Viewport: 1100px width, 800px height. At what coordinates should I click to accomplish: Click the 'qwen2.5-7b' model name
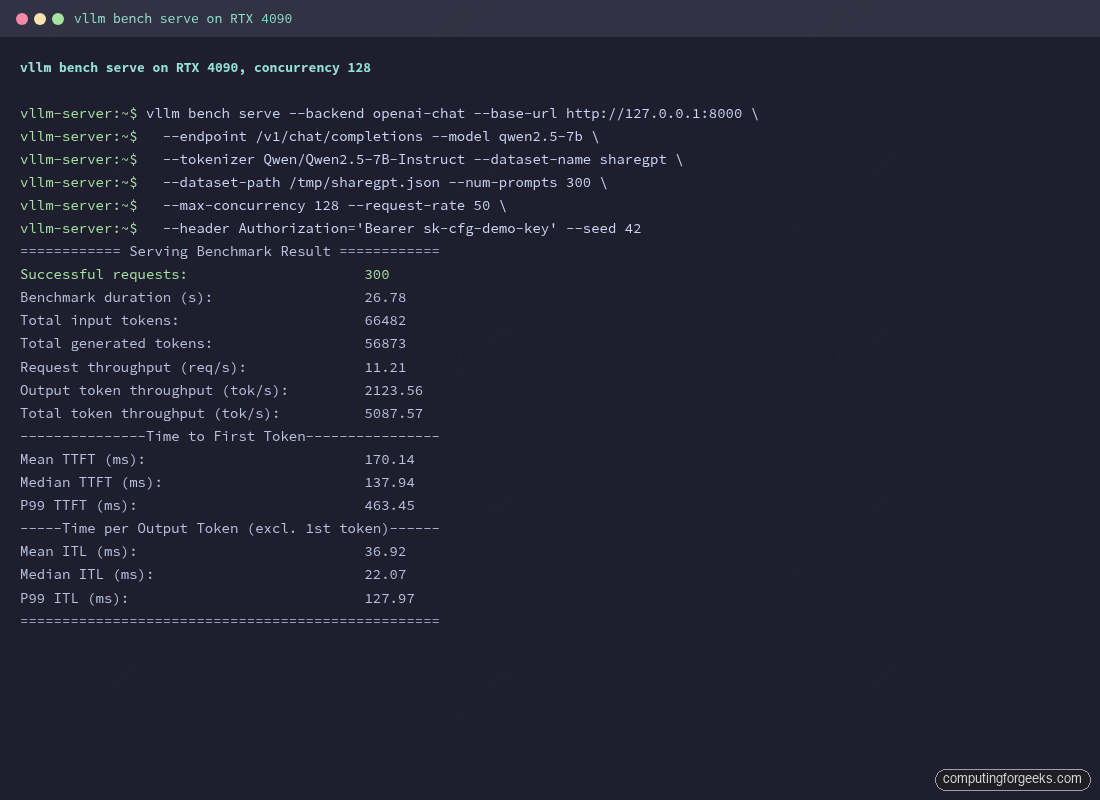pyautogui.click(x=540, y=136)
